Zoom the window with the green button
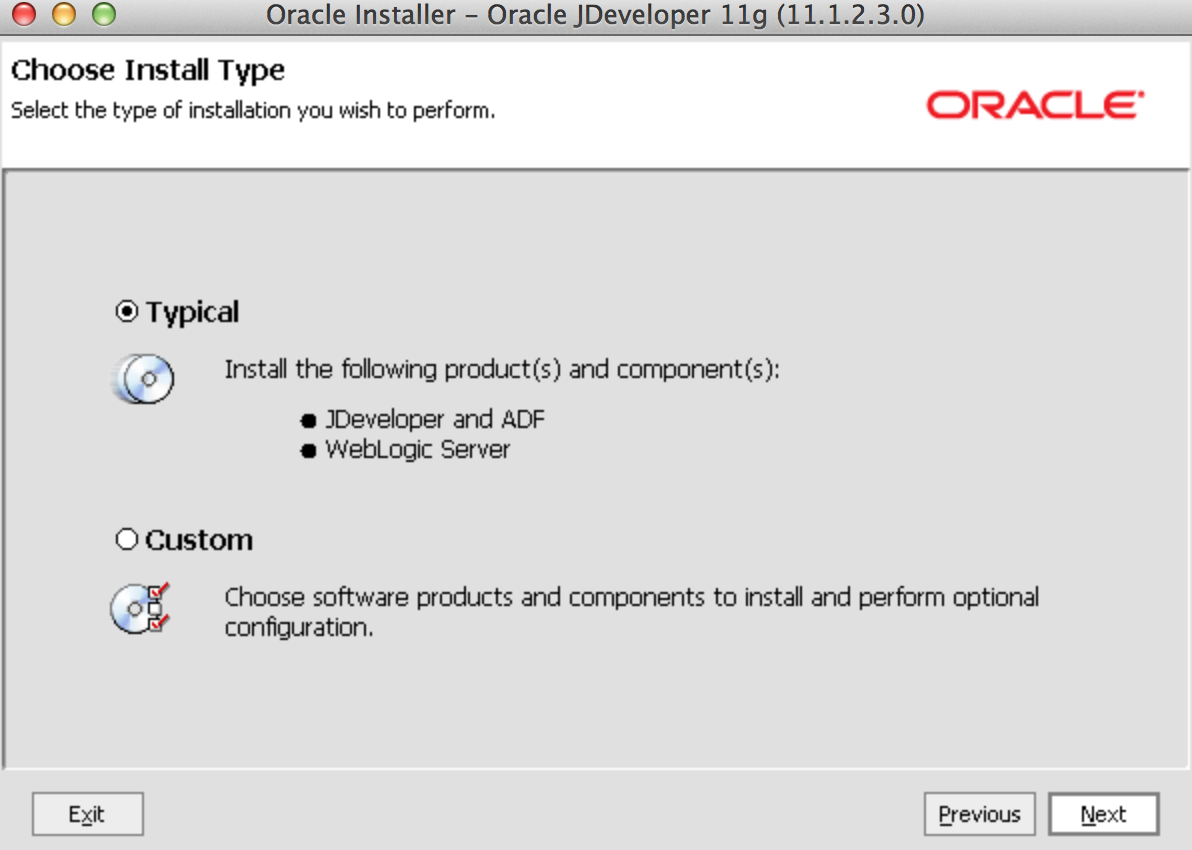 click(x=104, y=14)
